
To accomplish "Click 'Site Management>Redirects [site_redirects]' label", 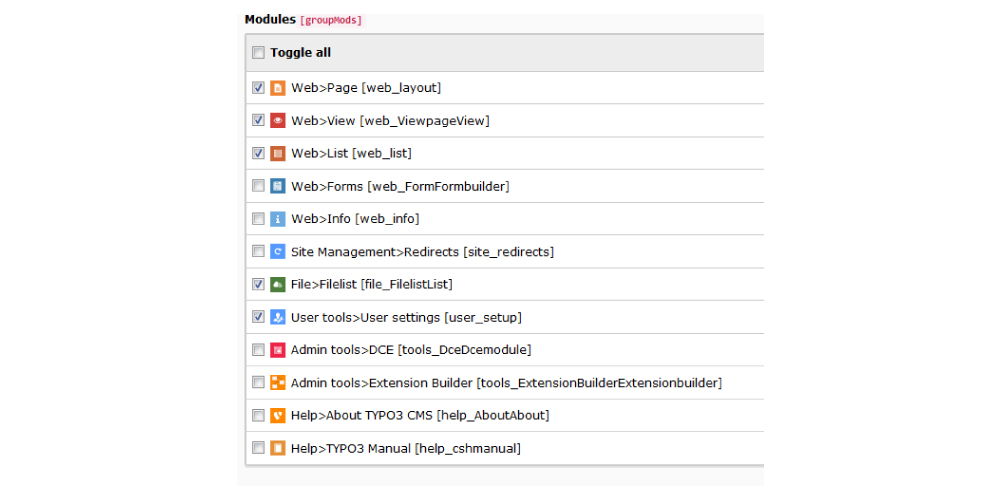I will (x=422, y=252).
